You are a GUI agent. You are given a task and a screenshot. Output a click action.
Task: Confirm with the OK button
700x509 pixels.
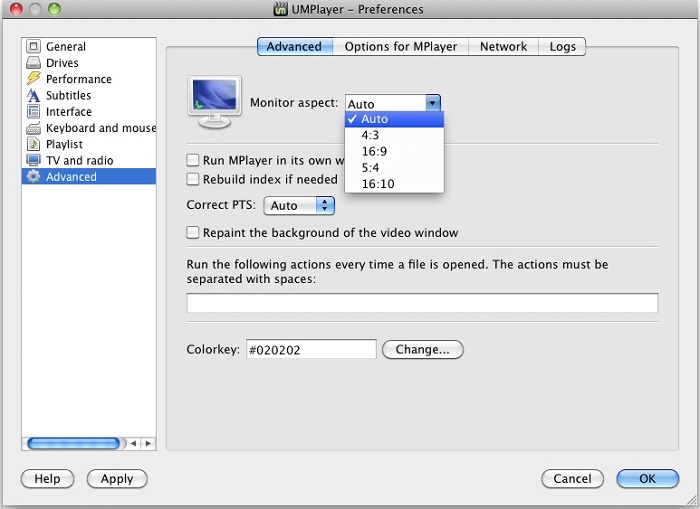[x=647, y=479]
